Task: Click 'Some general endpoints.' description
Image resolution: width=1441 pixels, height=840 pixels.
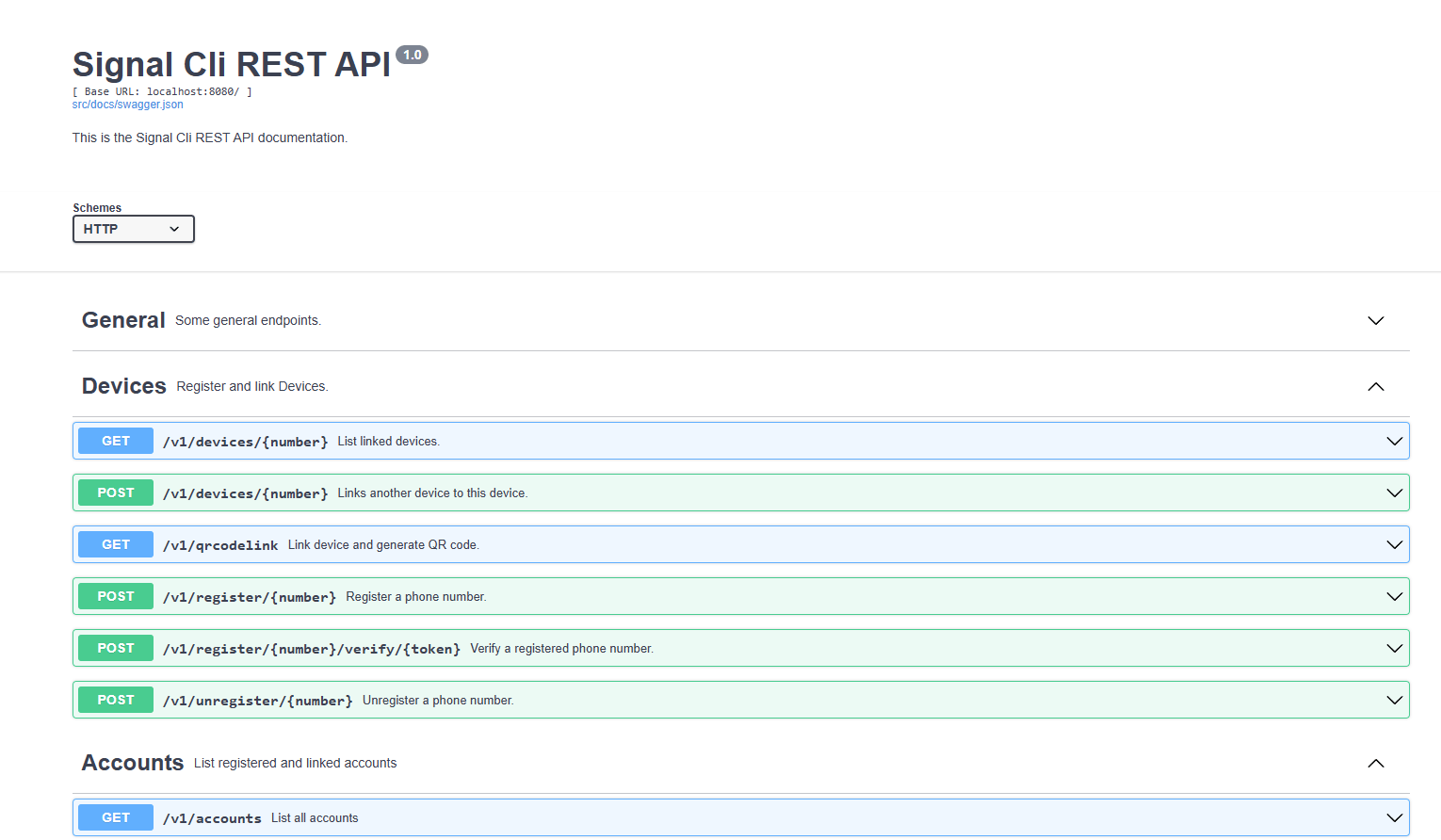Action: (249, 320)
